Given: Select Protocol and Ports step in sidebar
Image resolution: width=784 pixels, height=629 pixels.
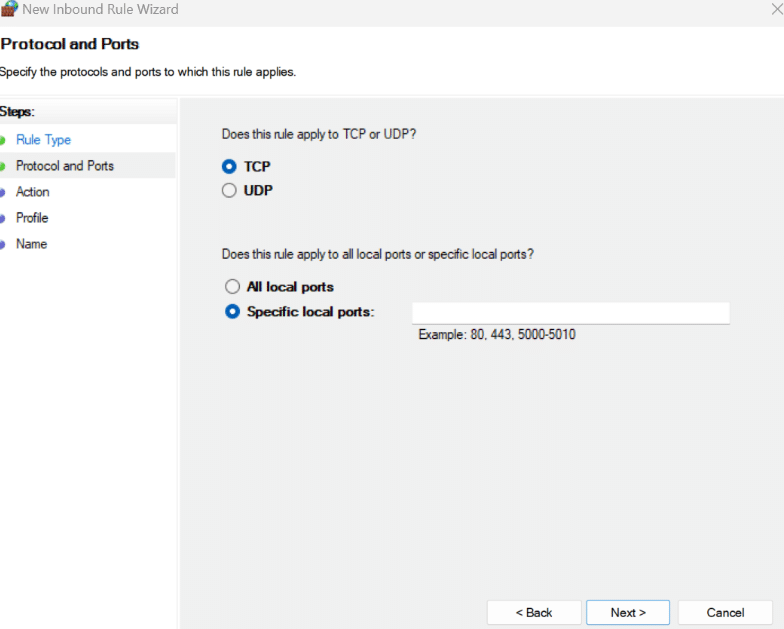Looking at the screenshot, I should (x=65, y=166).
